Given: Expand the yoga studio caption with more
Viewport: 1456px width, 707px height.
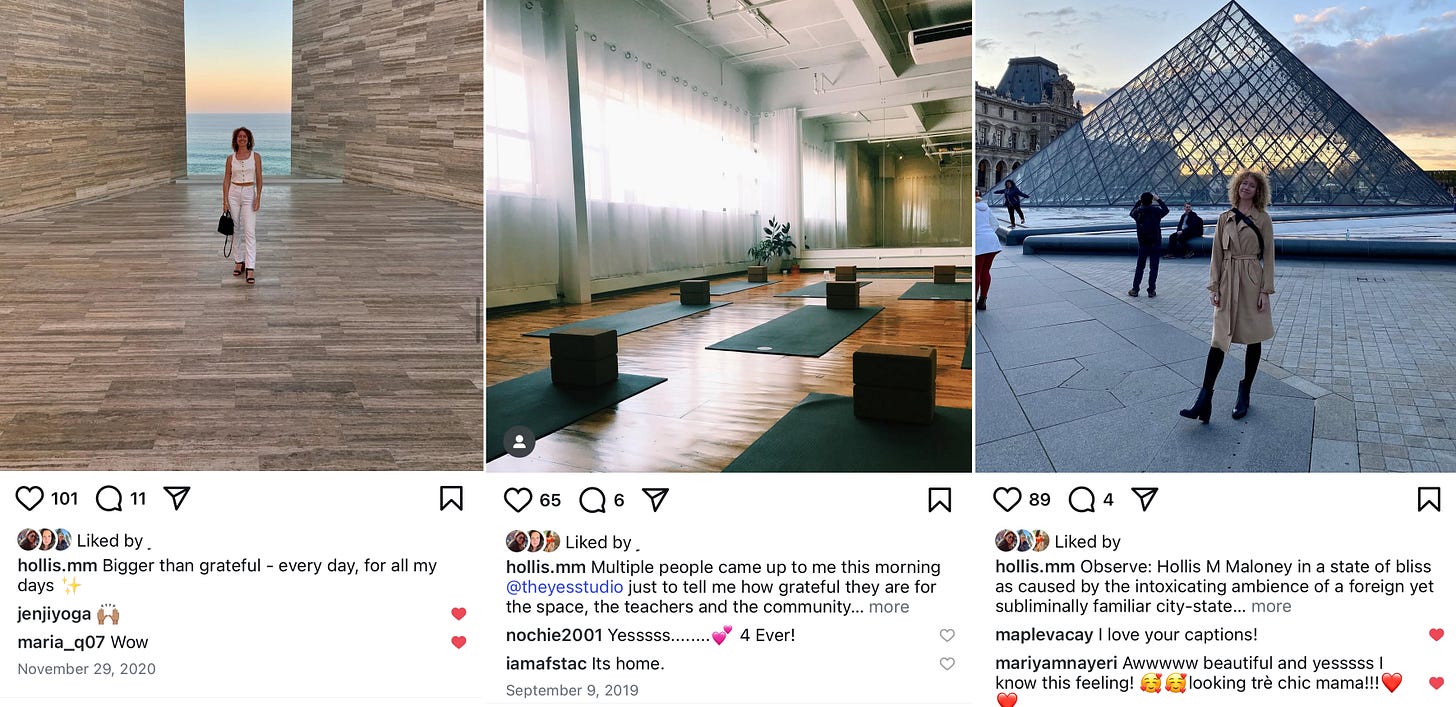Looking at the screenshot, I should pos(889,607).
